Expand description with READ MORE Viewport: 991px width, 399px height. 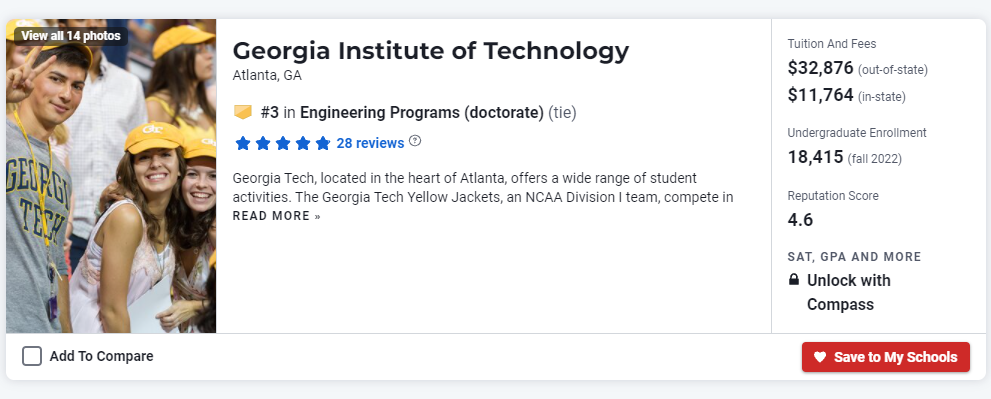click(x=277, y=216)
